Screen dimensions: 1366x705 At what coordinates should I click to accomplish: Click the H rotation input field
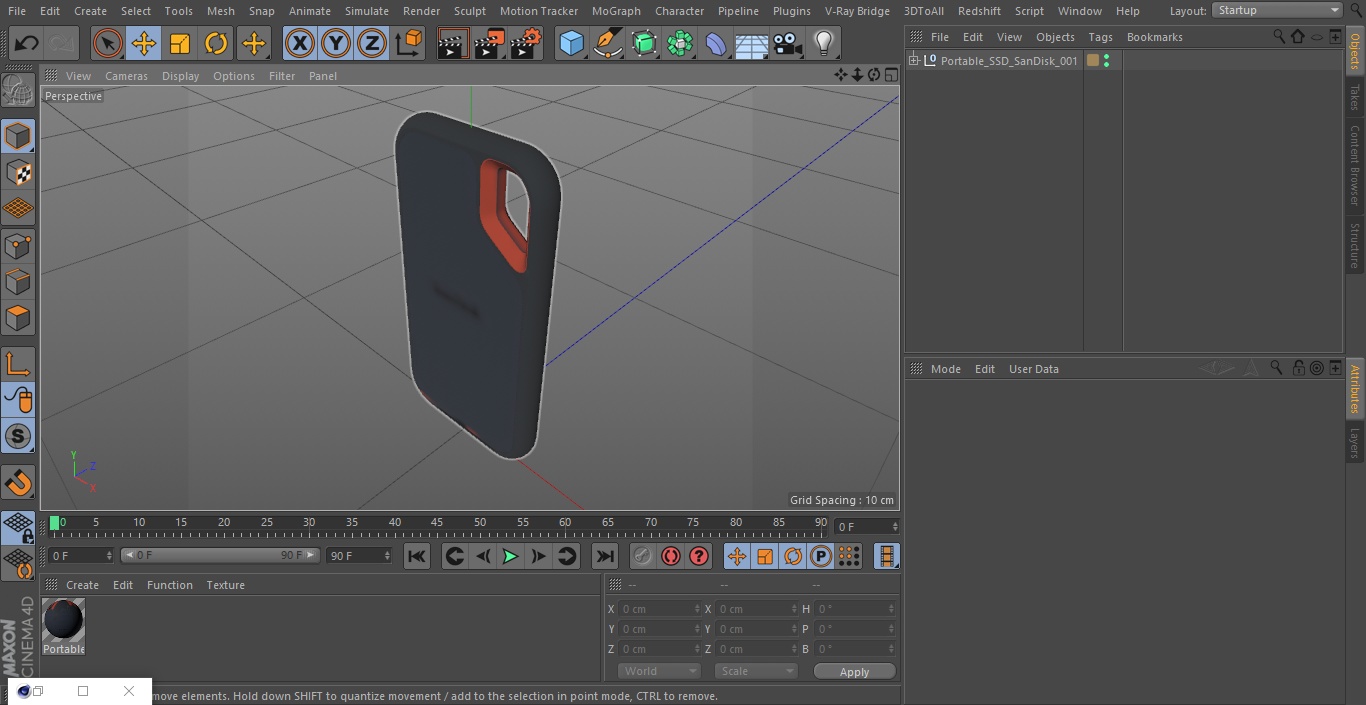coord(856,609)
